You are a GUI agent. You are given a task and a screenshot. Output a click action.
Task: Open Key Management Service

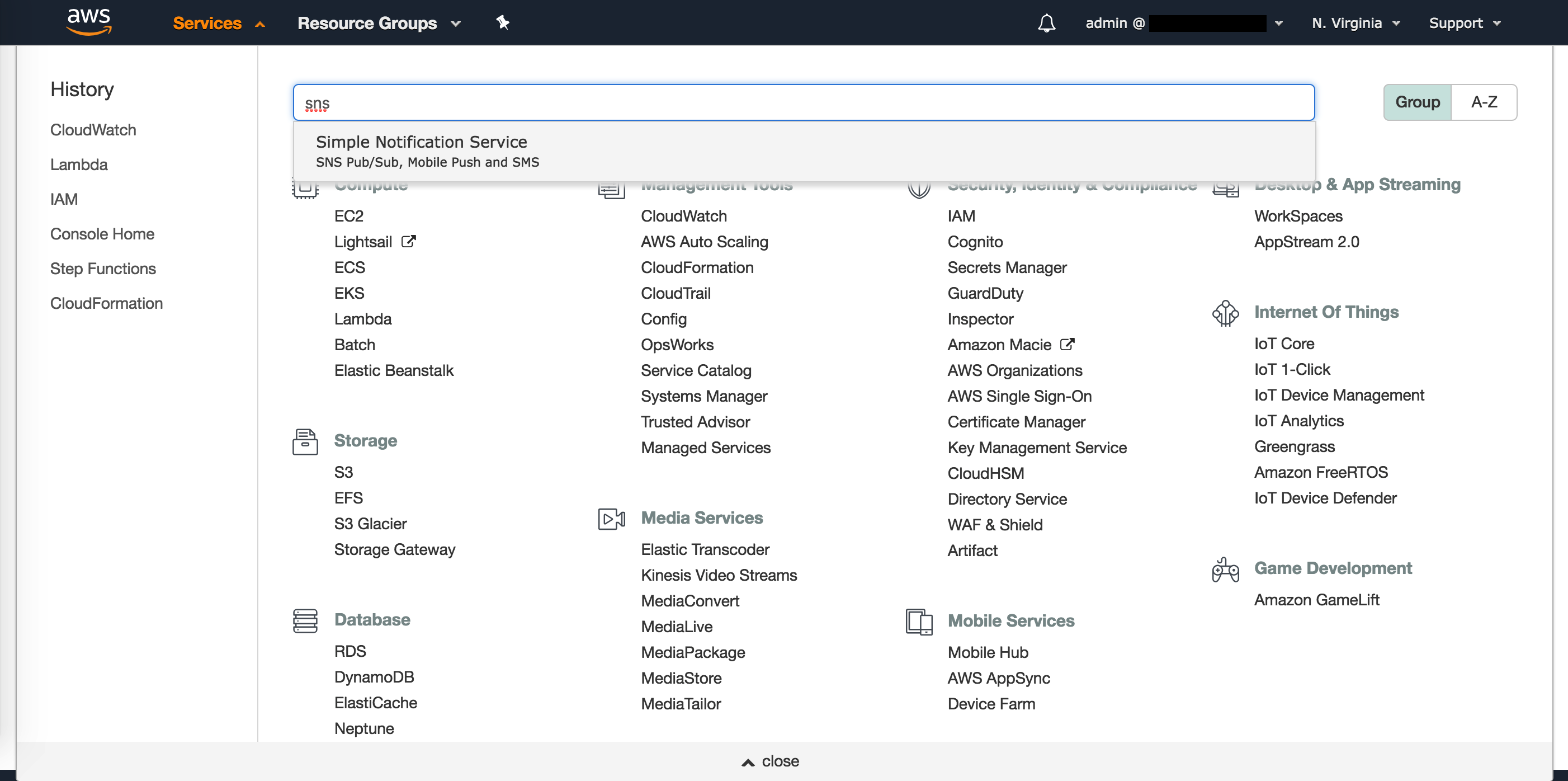pyautogui.click(x=1037, y=448)
